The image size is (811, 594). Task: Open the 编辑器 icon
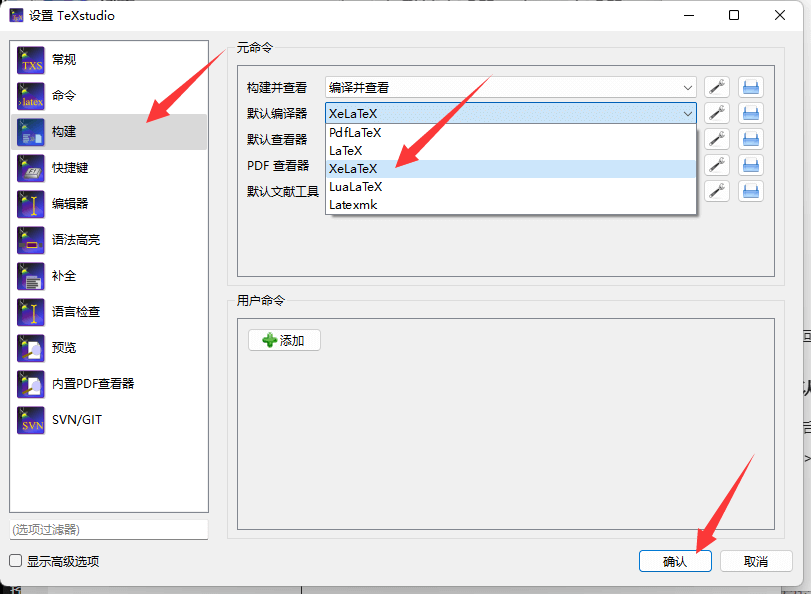31,204
